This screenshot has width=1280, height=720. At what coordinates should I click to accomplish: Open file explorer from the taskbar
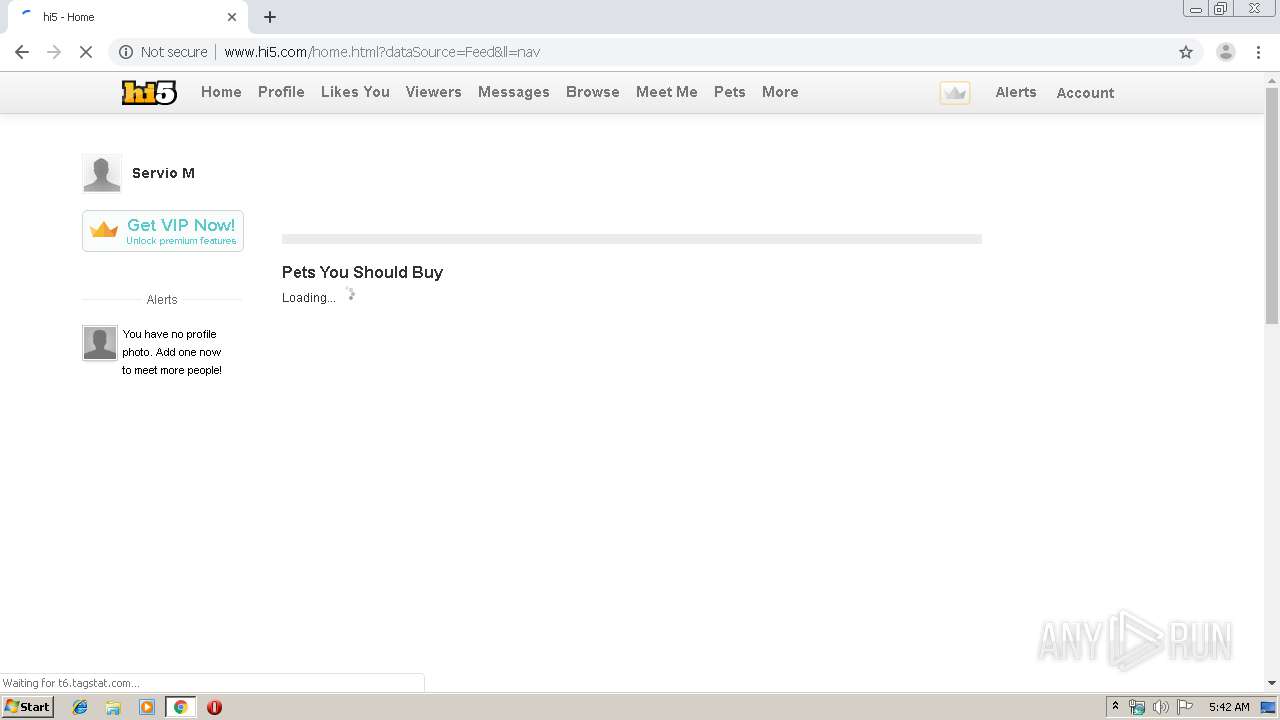pyautogui.click(x=113, y=707)
